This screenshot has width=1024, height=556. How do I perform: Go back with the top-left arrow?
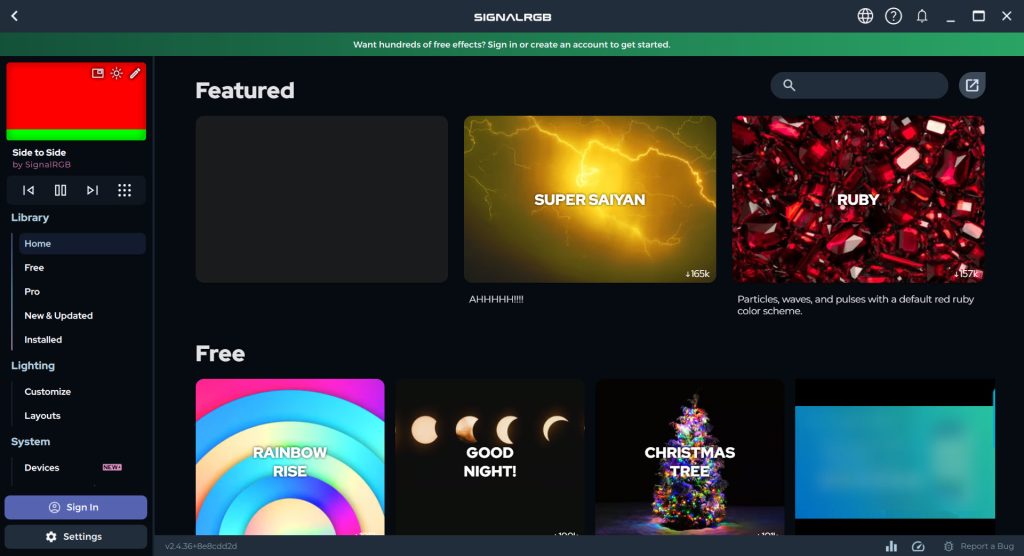point(14,16)
